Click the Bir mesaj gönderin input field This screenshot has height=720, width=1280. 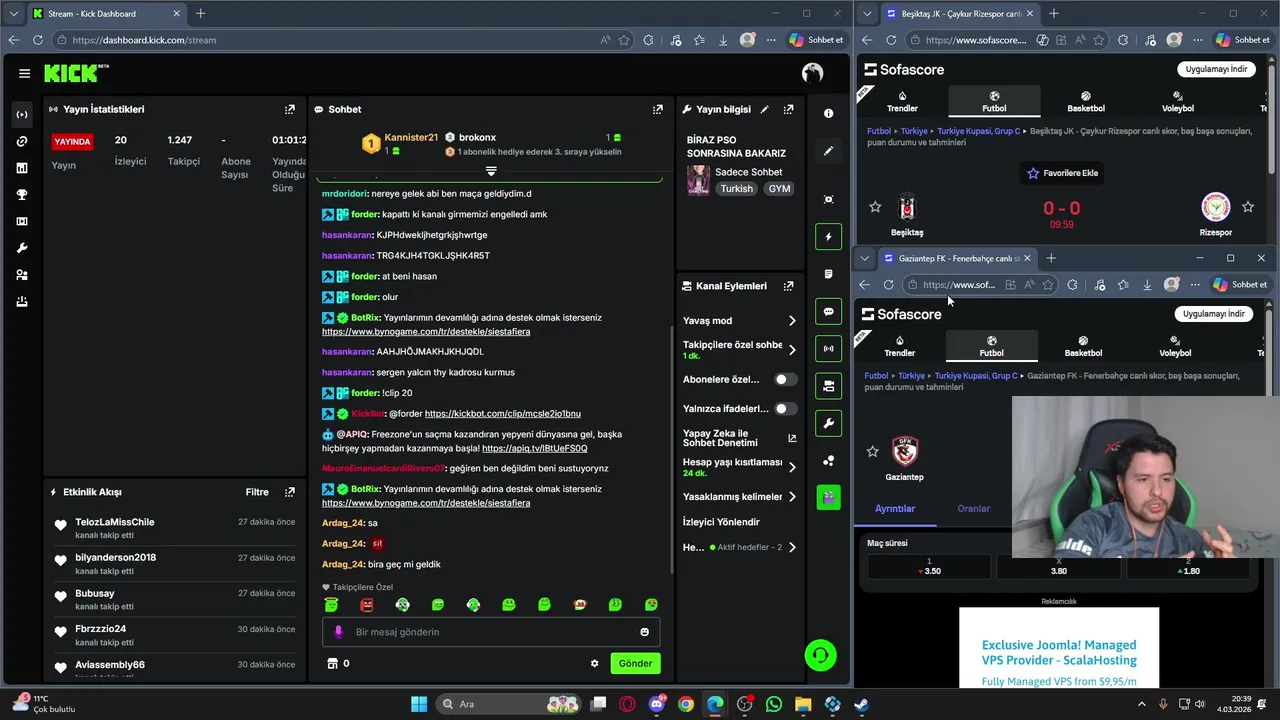coord(490,632)
